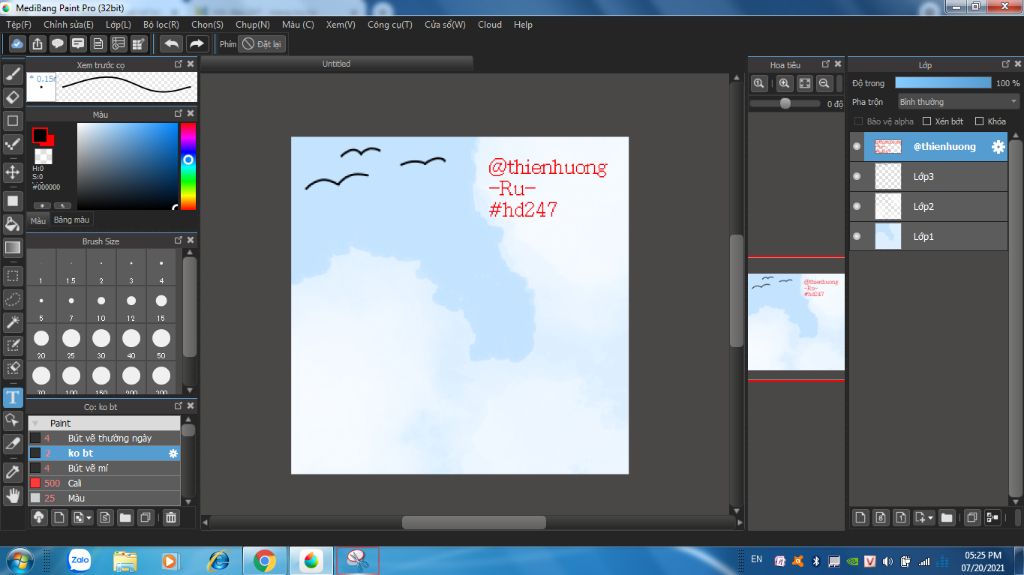The width and height of the screenshot is (1024, 575).
Task: Open the Lớp(L) menu
Action: pos(118,25)
